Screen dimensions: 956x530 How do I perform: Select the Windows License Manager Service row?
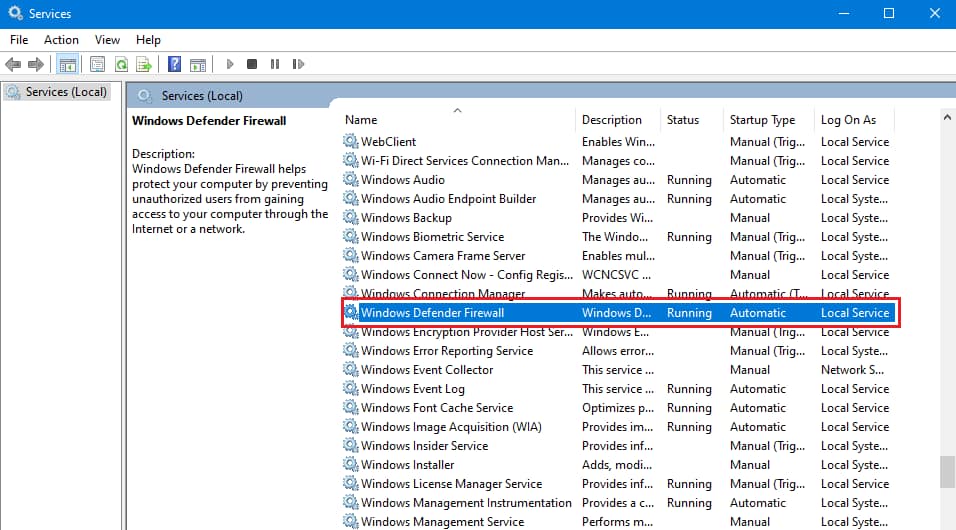tap(618, 484)
